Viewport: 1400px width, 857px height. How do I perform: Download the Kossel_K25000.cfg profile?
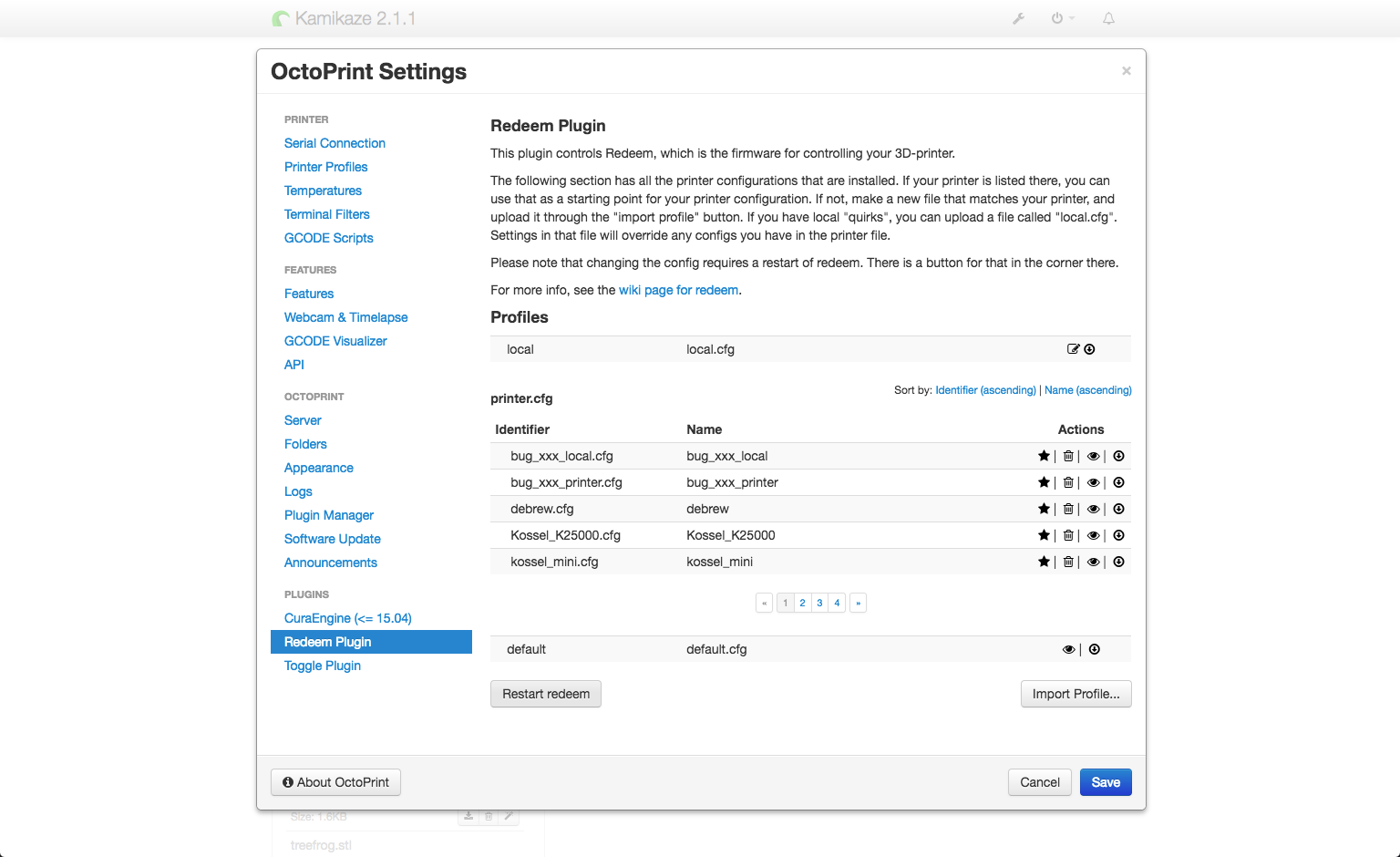coord(1118,535)
